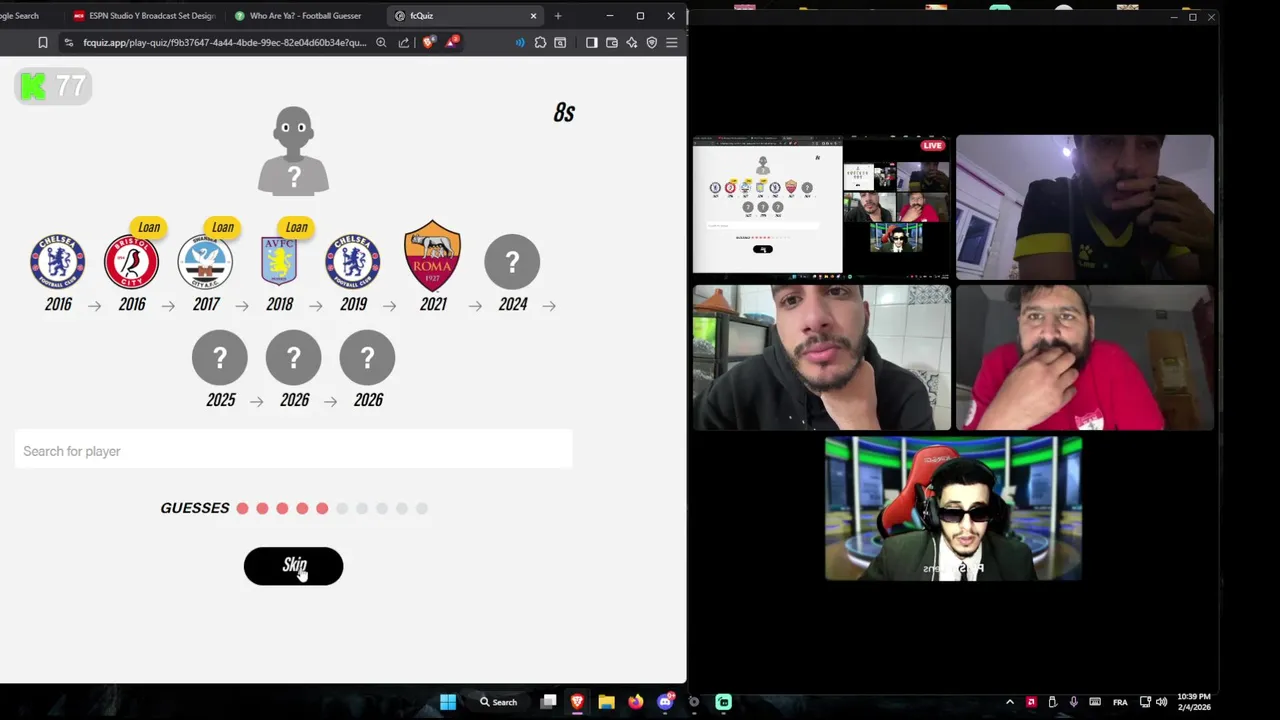Click the bookmark icon in browser toolbar
This screenshot has height=720, width=1280.
43,43
